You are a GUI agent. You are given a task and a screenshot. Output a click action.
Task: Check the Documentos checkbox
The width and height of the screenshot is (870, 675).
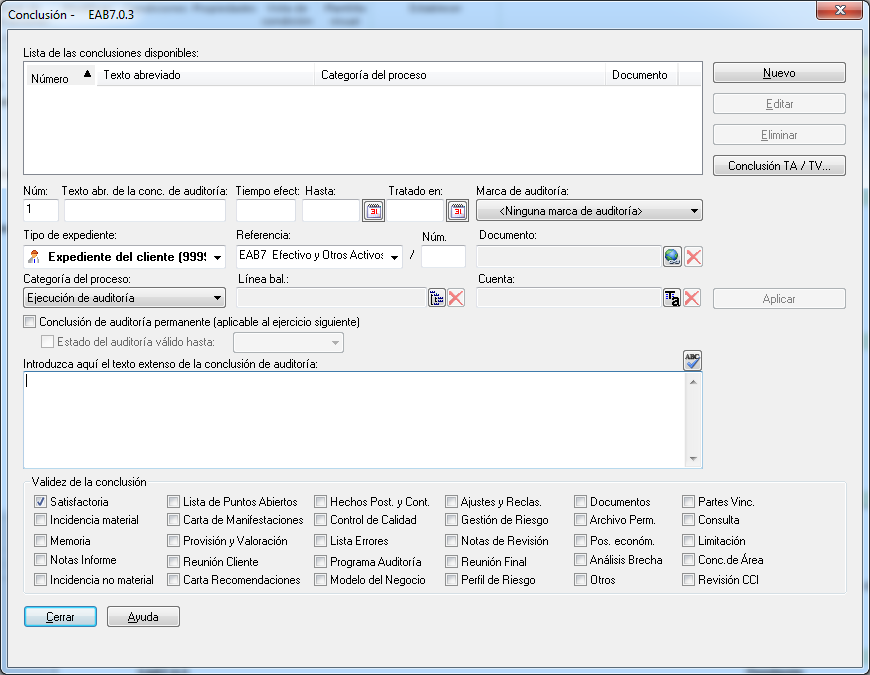coord(580,501)
